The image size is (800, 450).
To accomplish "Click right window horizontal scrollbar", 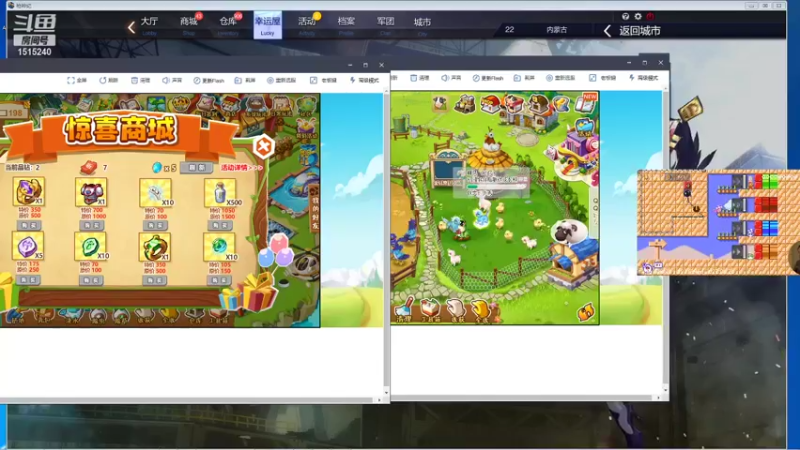I will point(526,397).
